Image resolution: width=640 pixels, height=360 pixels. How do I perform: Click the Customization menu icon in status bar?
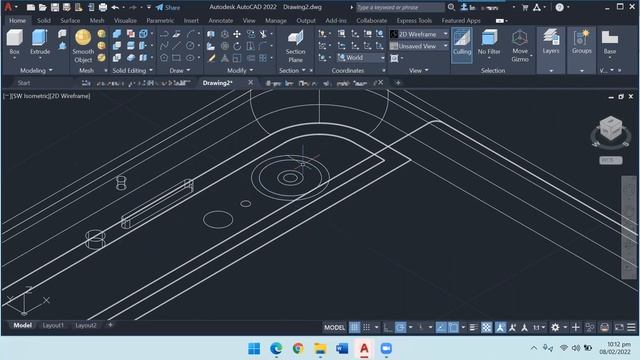click(x=631, y=327)
